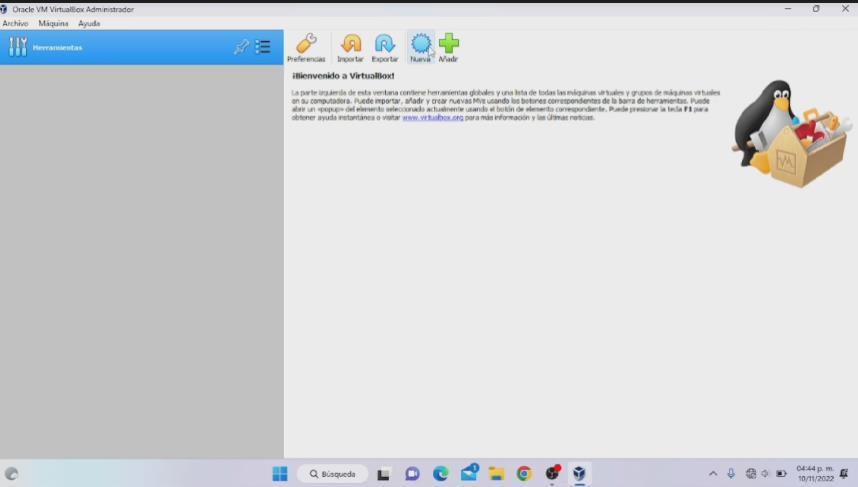This screenshot has height=487, width=858.
Task: Open the Herramientas list menu icon
Action: click(x=263, y=47)
